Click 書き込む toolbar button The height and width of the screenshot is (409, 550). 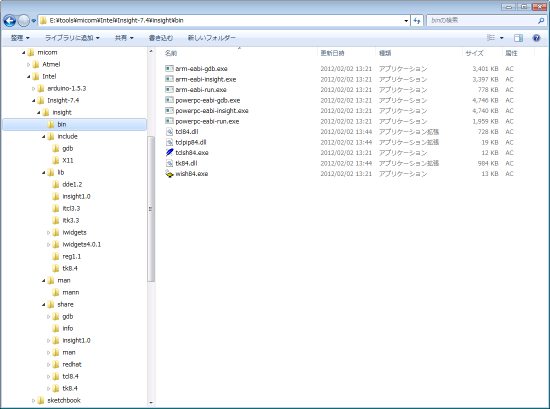[x=161, y=38]
